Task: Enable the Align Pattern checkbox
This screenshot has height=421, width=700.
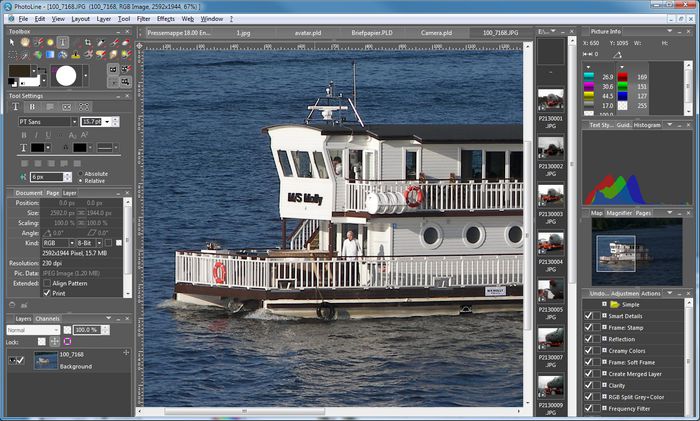Action: [x=47, y=284]
